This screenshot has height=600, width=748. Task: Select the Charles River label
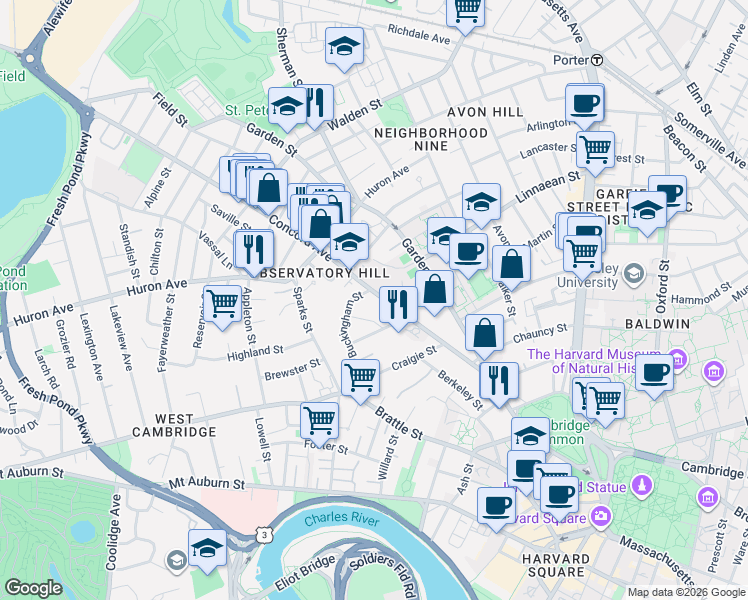tap(342, 519)
